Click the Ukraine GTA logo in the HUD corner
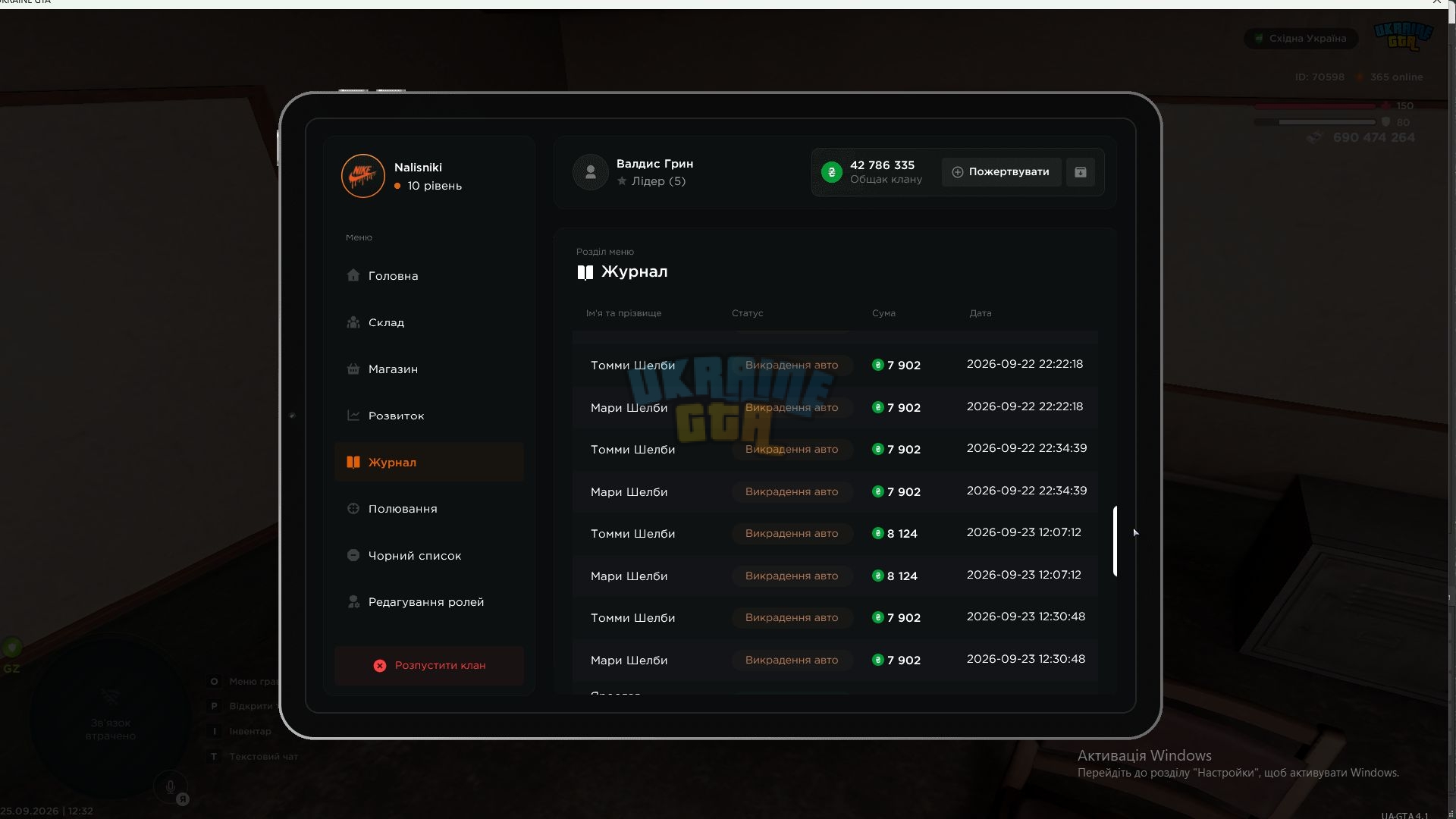This screenshot has height=819, width=1456. [x=1403, y=36]
